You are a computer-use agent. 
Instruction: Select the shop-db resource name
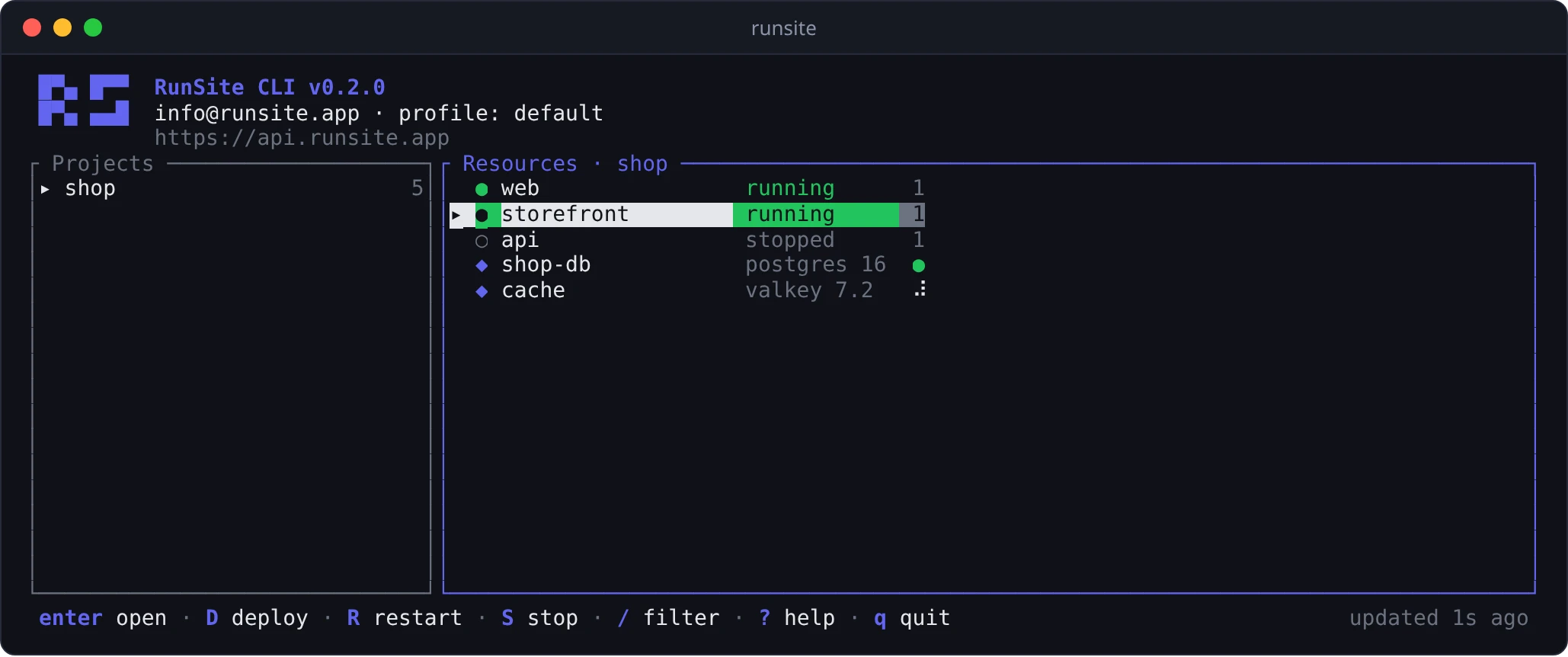click(546, 264)
